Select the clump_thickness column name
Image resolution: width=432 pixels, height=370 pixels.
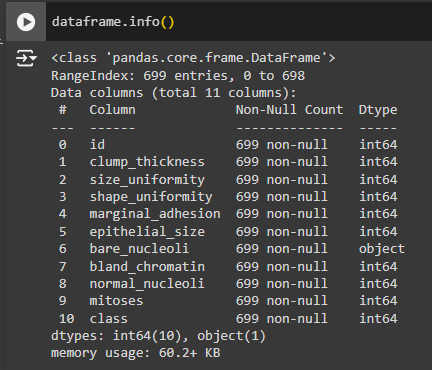click(x=147, y=162)
